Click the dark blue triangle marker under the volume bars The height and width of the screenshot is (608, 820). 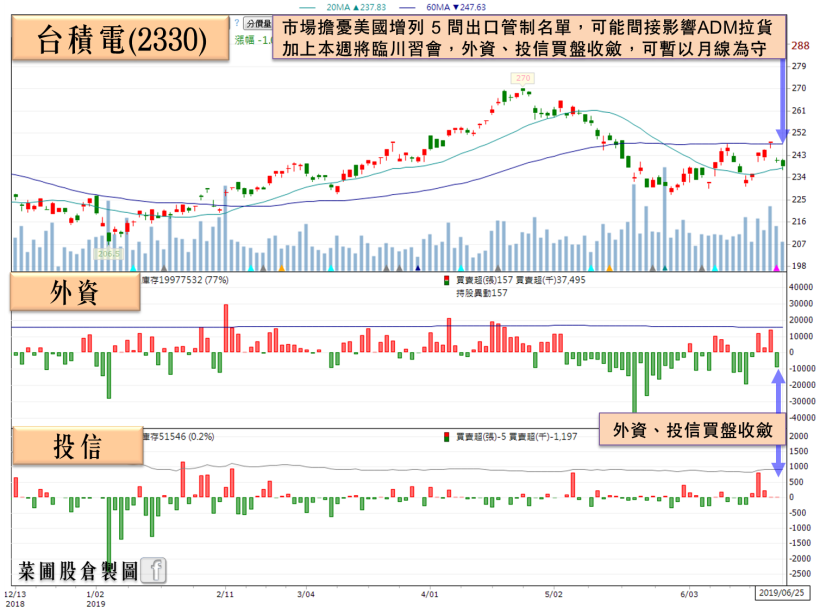click(418, 268)
